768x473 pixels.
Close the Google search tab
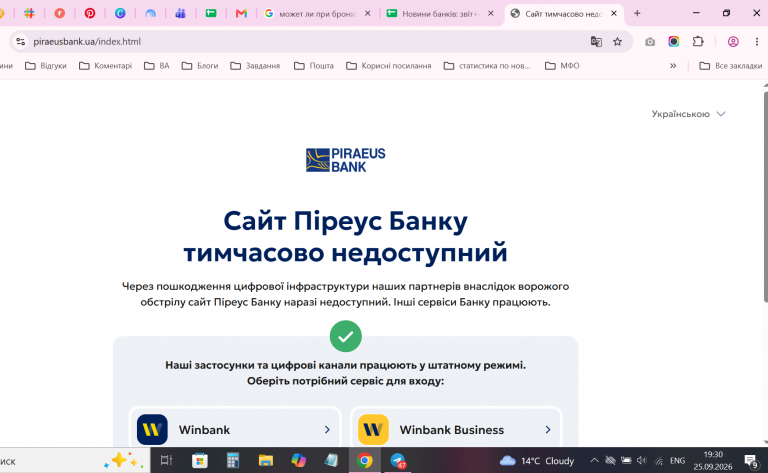[x=368, y=14]
